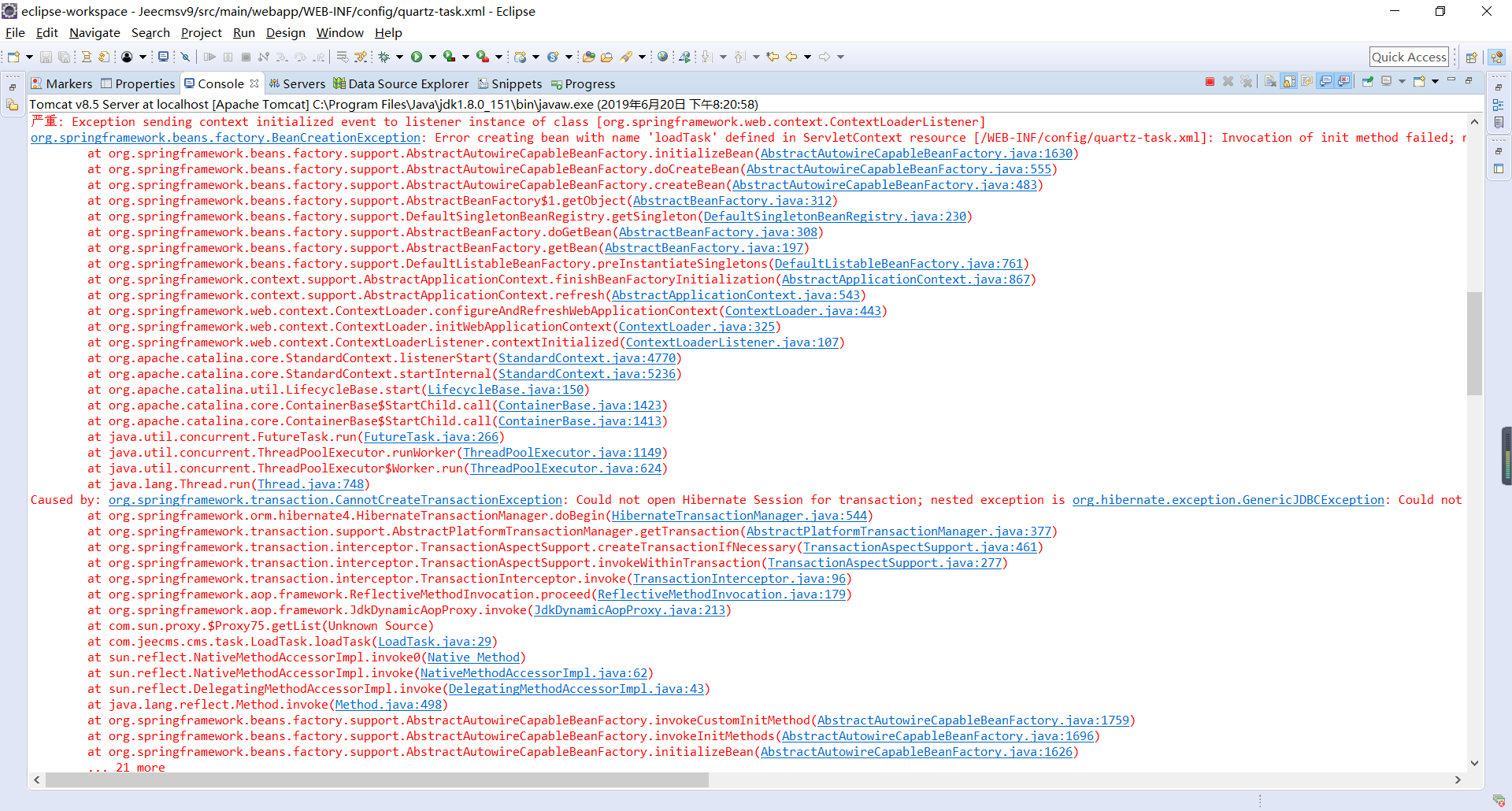The image size is (1512, 811).
Task: Expand the Run button dropdown arrow
Action: pos(432,57)
